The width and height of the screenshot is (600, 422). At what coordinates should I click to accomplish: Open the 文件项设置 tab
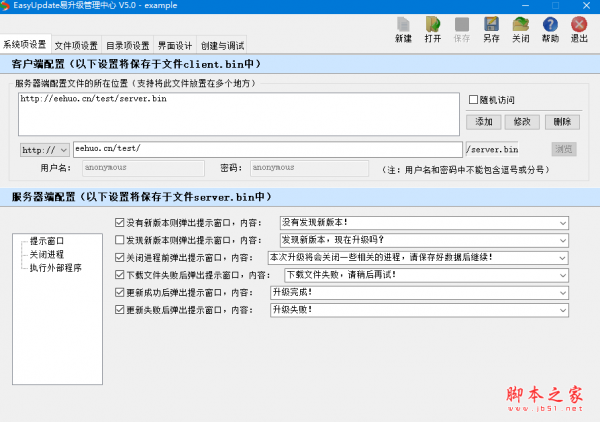[76, 46]
